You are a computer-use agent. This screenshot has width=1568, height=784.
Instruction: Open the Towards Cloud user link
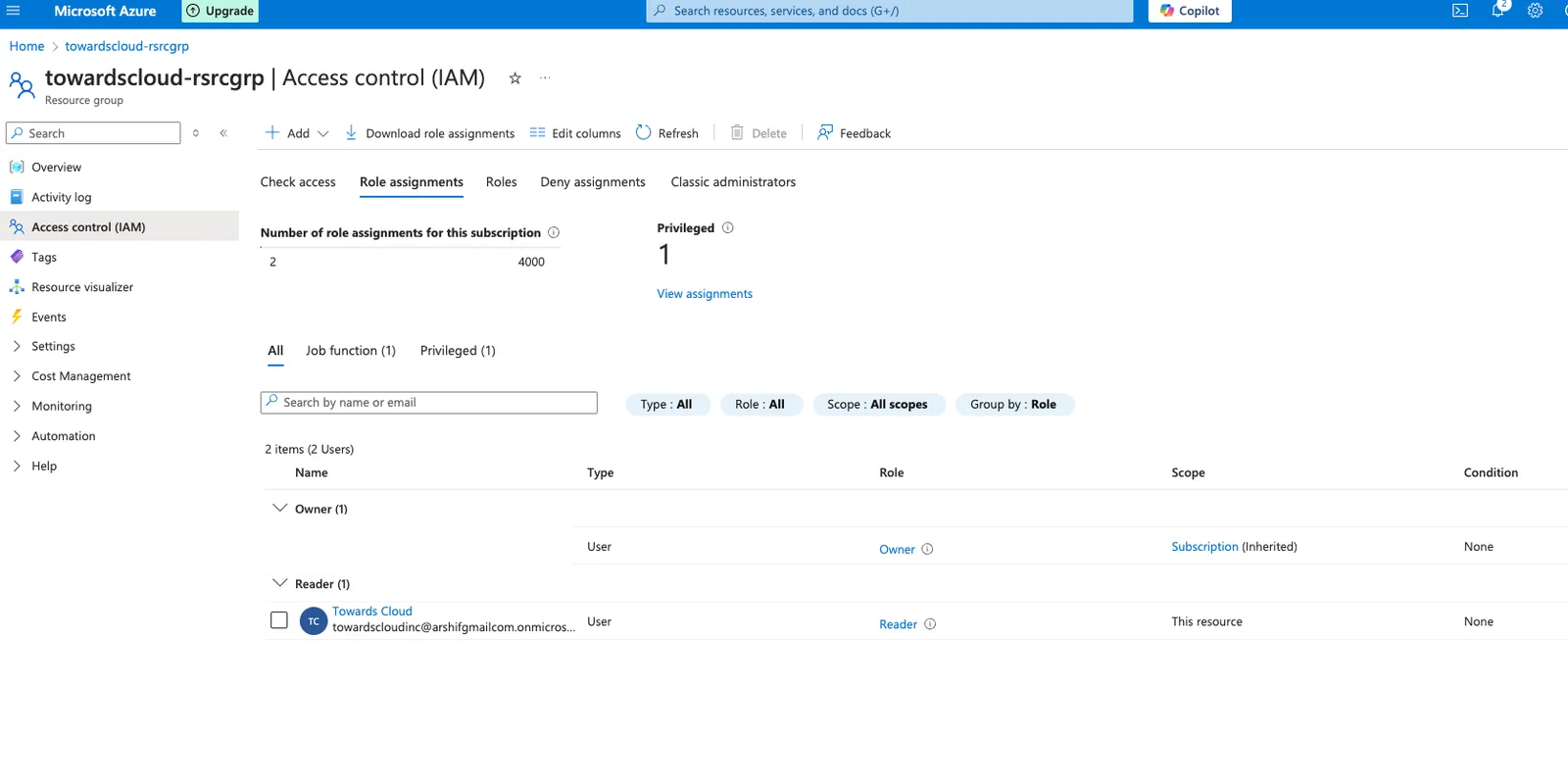point(372,612)
